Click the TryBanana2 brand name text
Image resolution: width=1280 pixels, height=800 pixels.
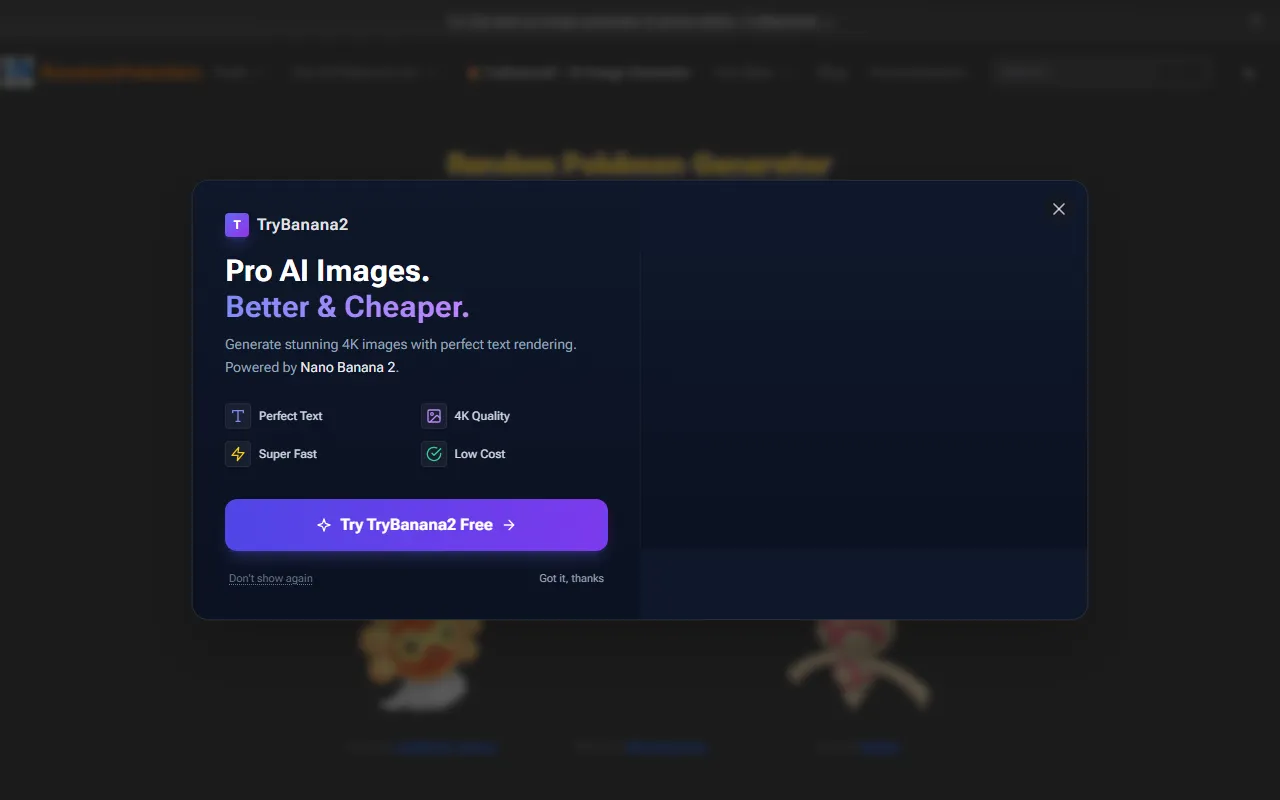click(x=302, y=225)
